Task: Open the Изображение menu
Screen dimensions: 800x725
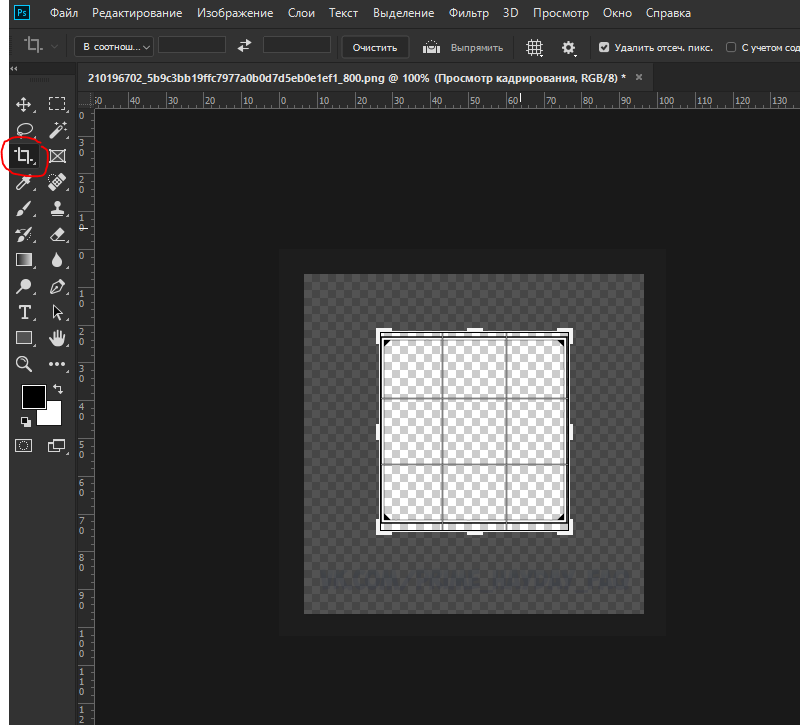Action: pos(235,13)
